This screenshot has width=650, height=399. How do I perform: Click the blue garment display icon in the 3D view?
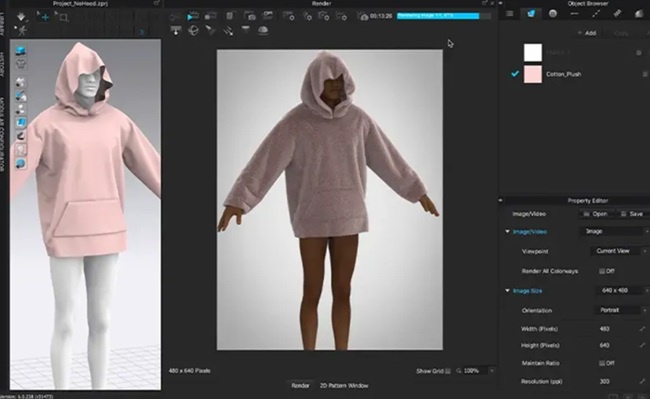coord(20,51)
